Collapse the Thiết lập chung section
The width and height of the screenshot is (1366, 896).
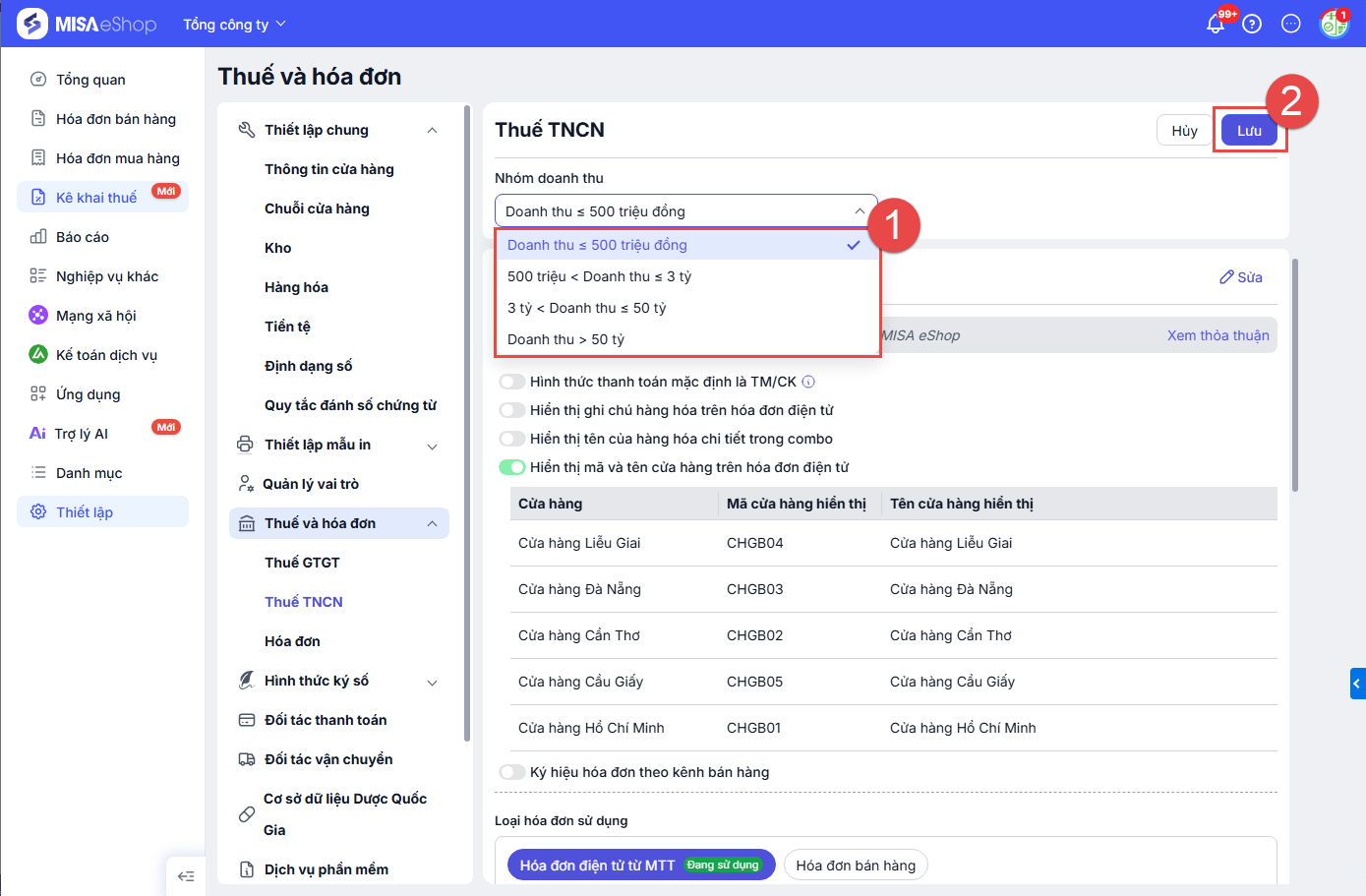pos(432,131)
